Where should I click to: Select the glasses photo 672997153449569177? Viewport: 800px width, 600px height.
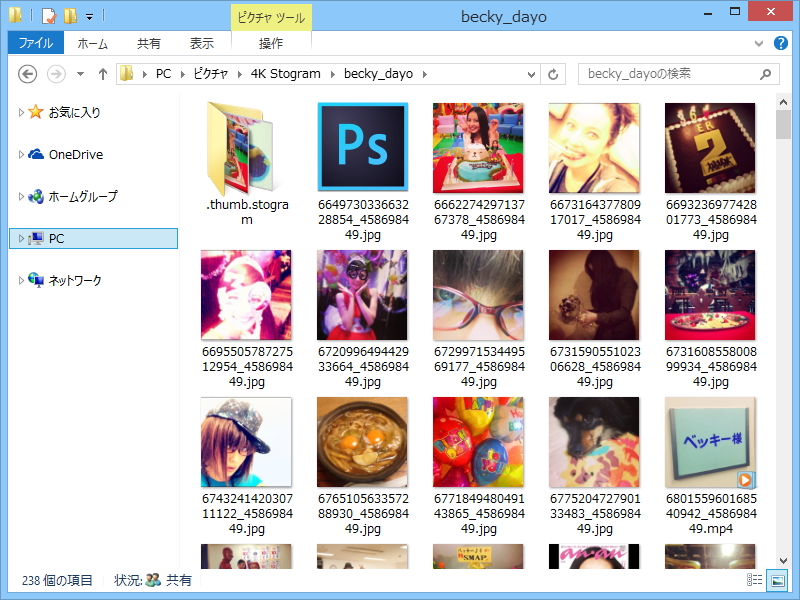(x=479, y=319)
